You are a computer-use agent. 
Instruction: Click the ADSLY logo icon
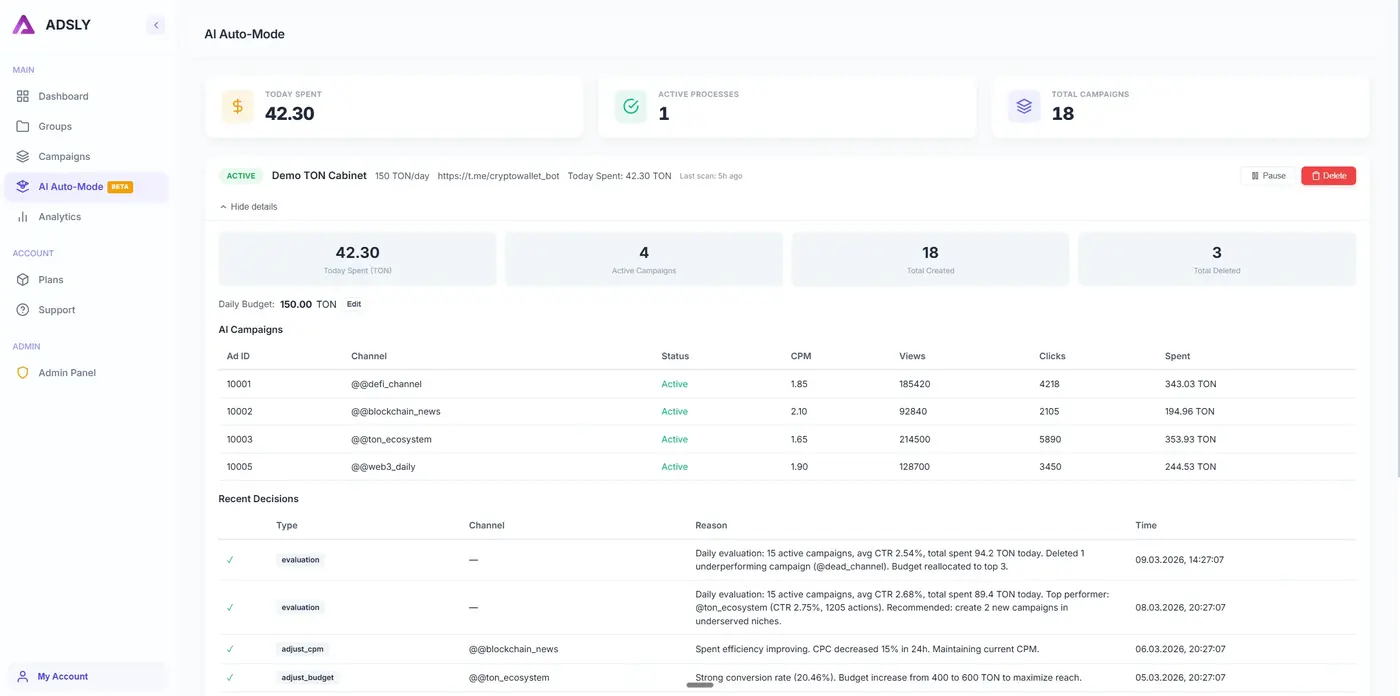point(22,24)
